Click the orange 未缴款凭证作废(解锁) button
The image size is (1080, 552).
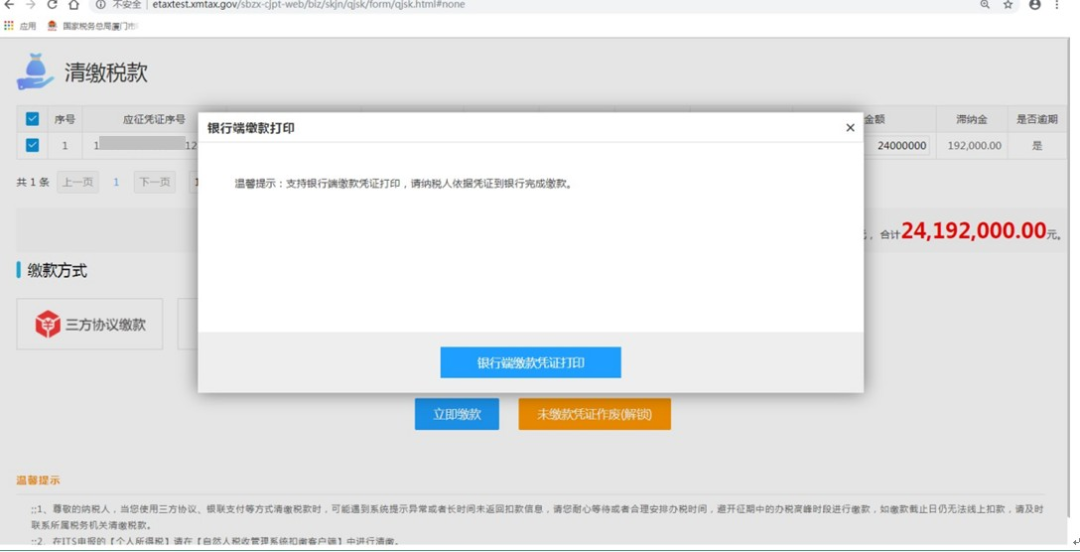pos(594,414)
